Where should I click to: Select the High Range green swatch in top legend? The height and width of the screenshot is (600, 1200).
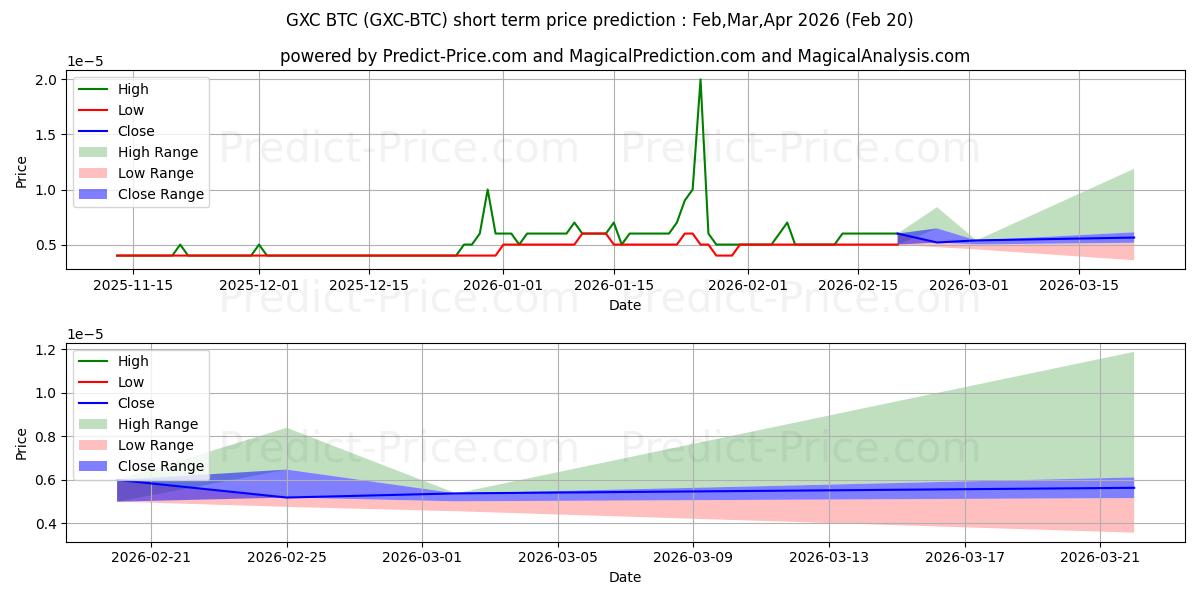tap(96, 152)
